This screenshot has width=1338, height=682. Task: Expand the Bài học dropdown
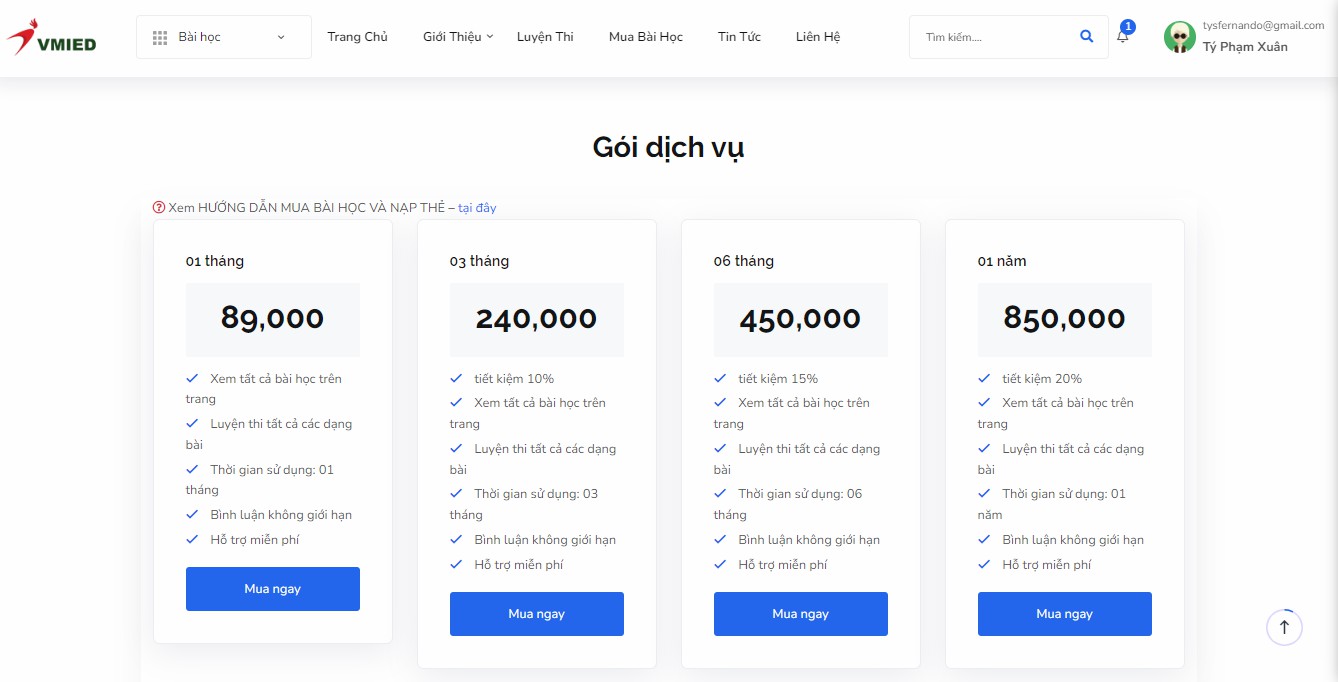224,37
